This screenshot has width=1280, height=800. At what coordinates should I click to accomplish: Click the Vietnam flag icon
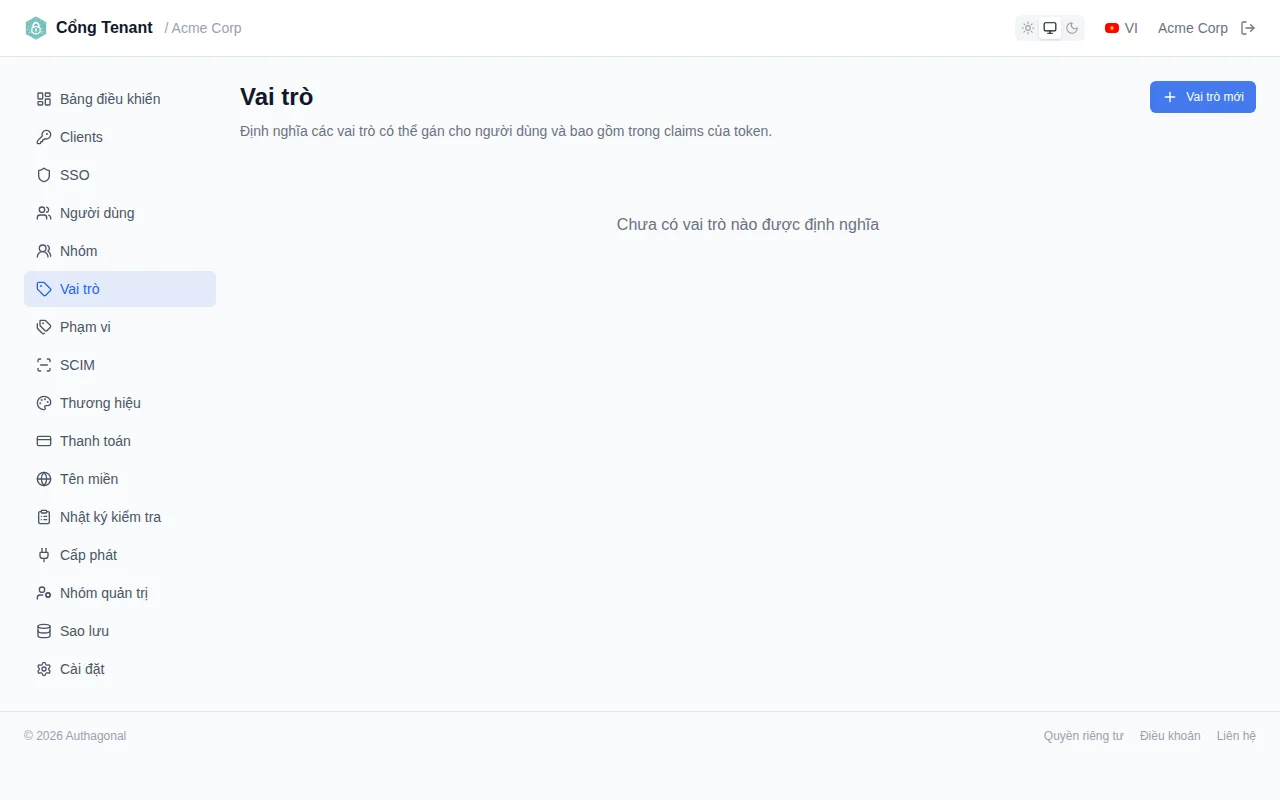click(1112, 28)
